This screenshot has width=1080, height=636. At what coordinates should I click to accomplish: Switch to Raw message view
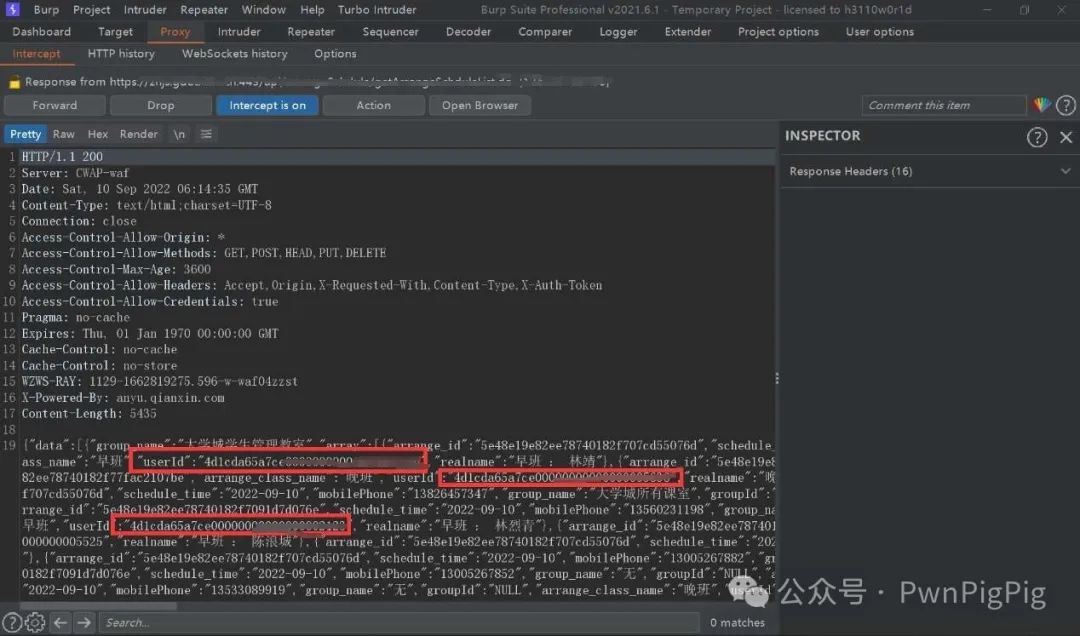[63, 134]
